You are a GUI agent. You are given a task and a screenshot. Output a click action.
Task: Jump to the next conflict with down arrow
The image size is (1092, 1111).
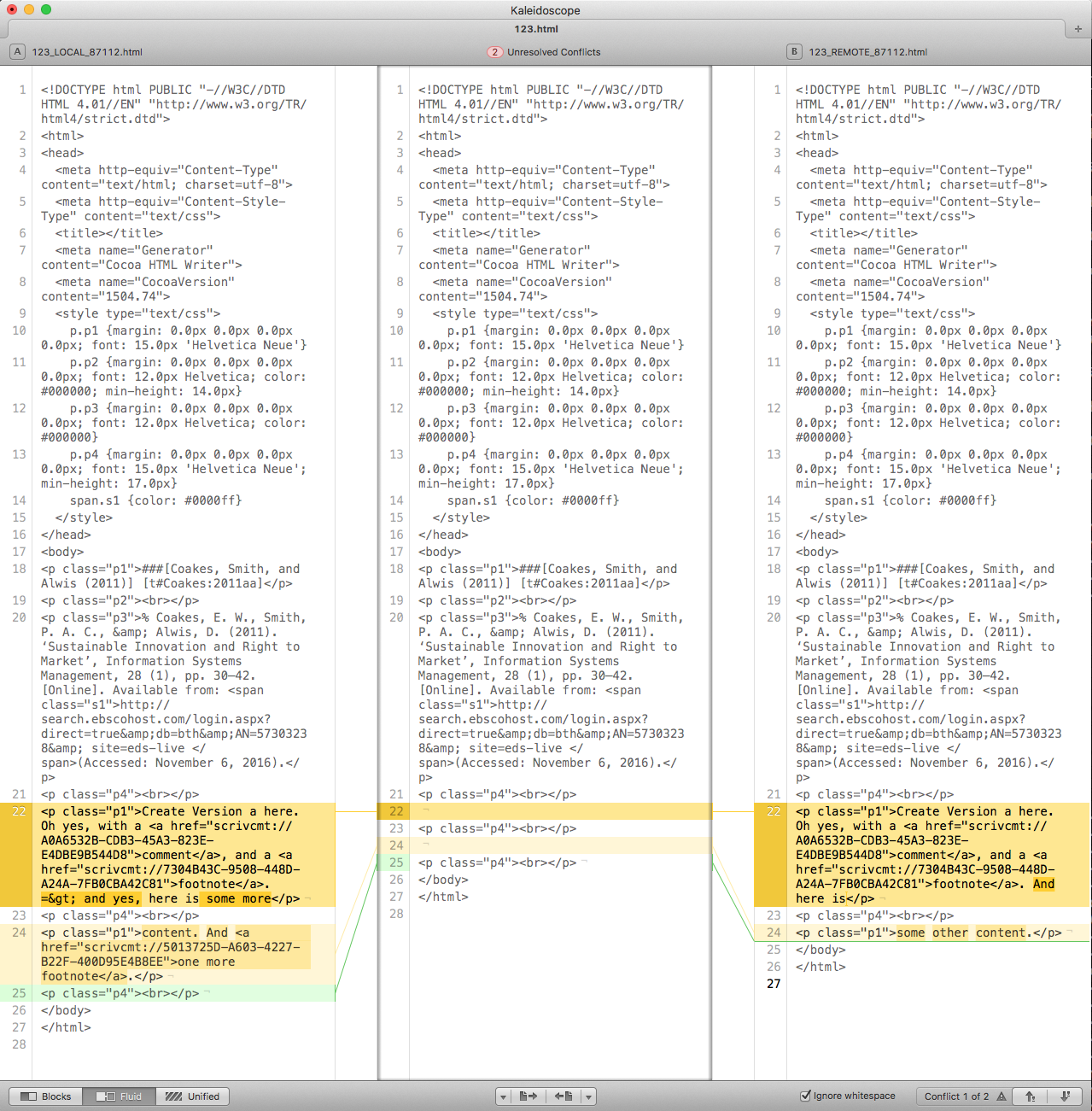tap(1065, 1096)
